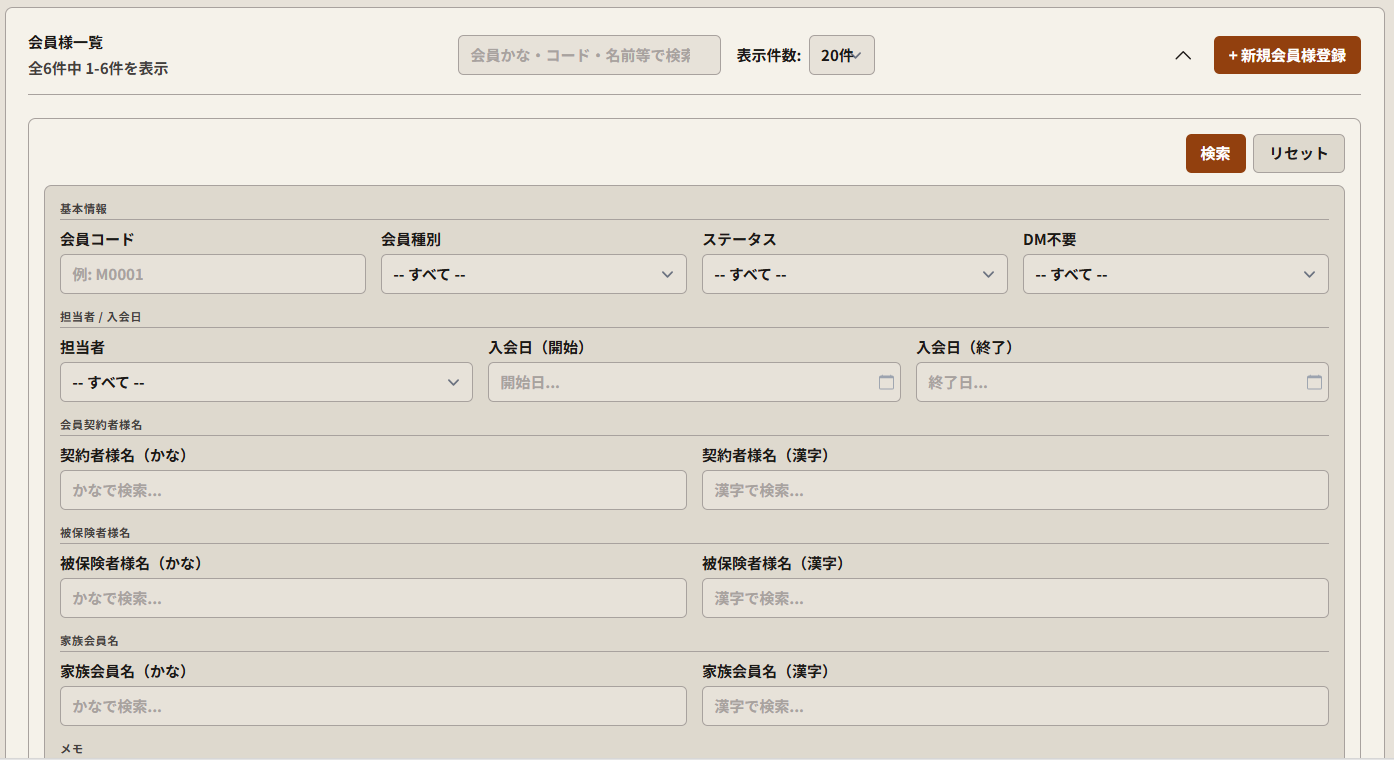1394x760 pixels.
Task: Open the calendar picker for 入会日（終了）
Action: click(1314, 382)
